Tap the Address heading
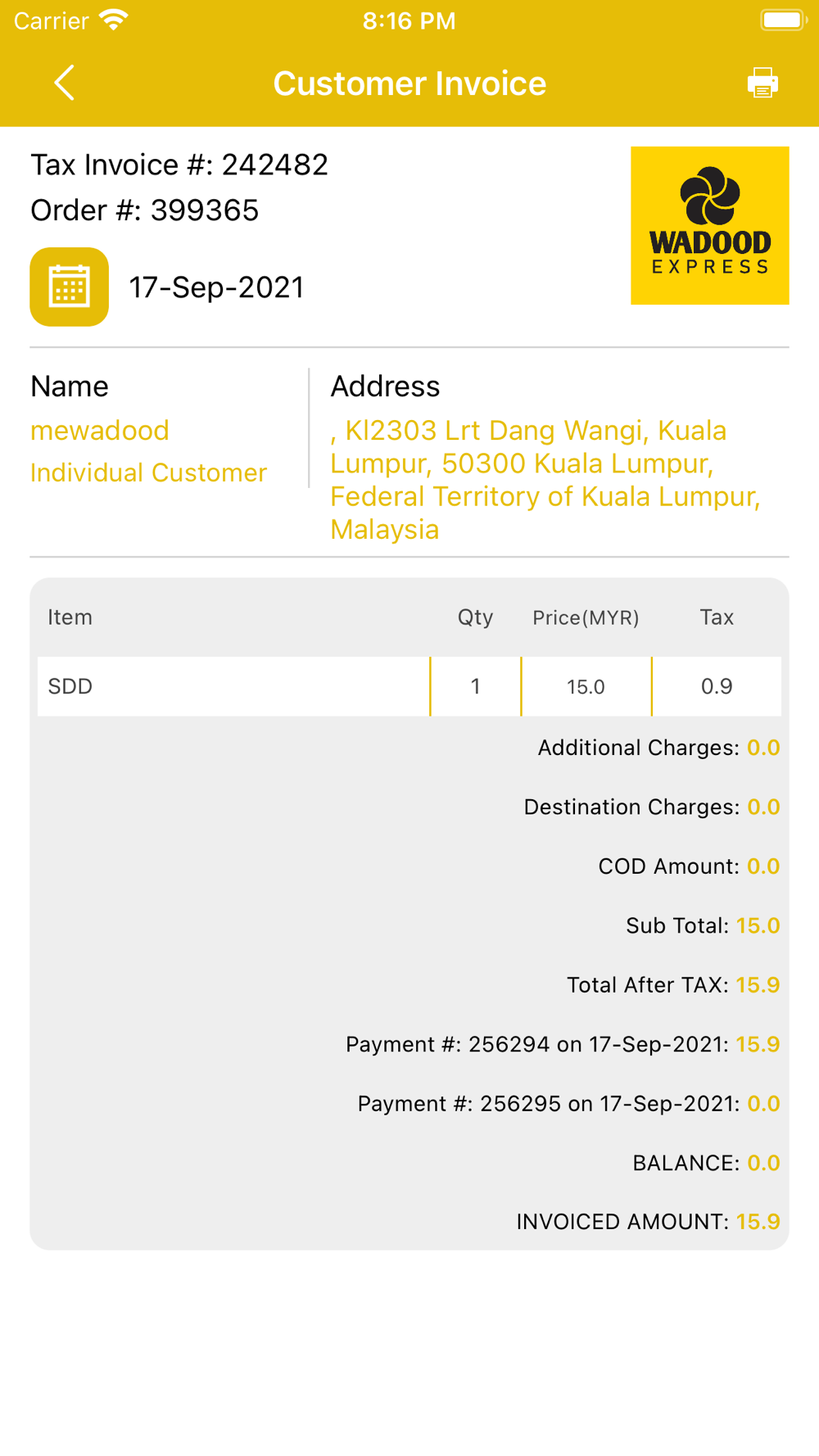This screenshot has width=819, height=1456. [x=385, y=387]
